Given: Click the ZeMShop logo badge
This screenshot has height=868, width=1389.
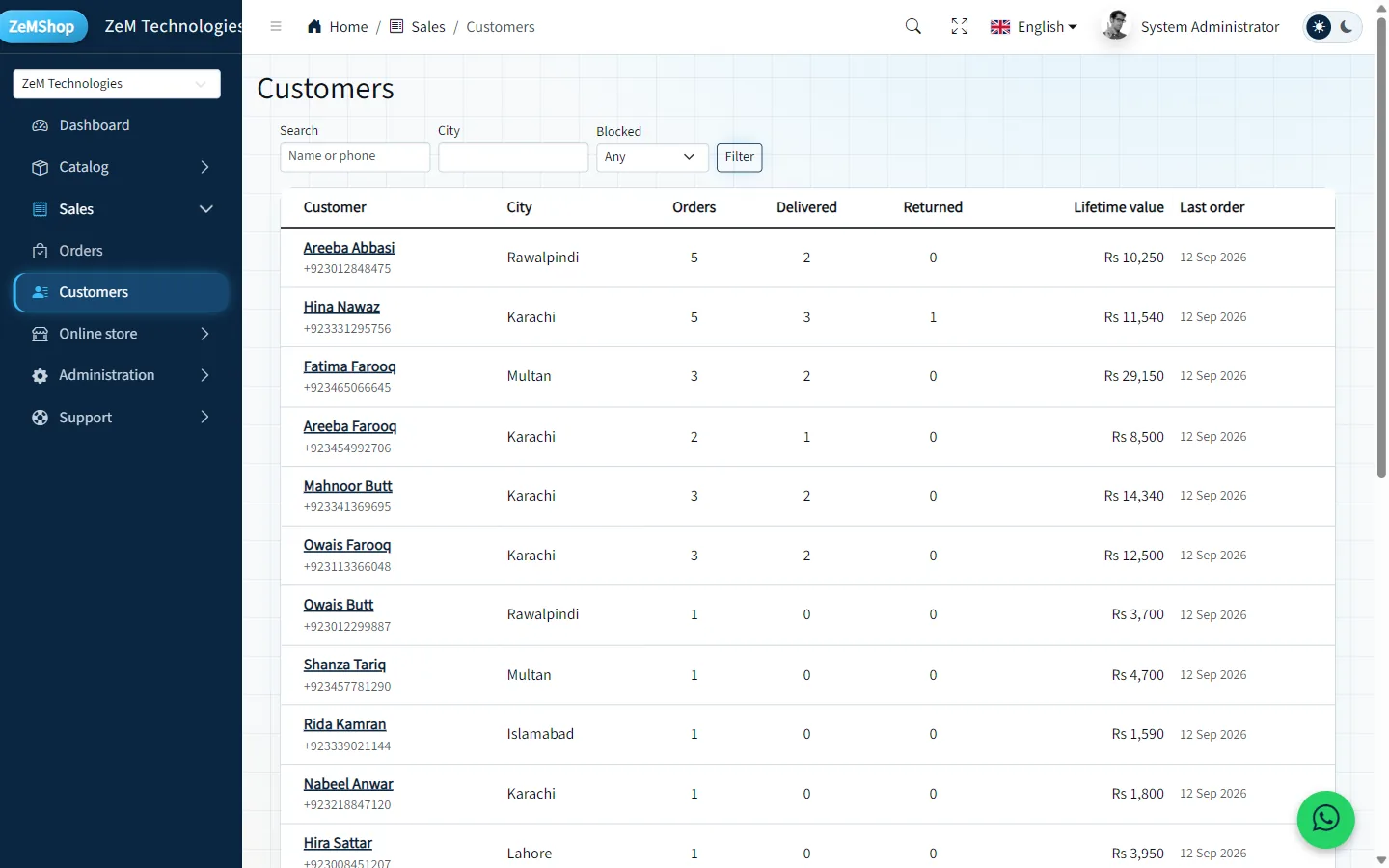Looking at the screenshot, I should (42, 26).
